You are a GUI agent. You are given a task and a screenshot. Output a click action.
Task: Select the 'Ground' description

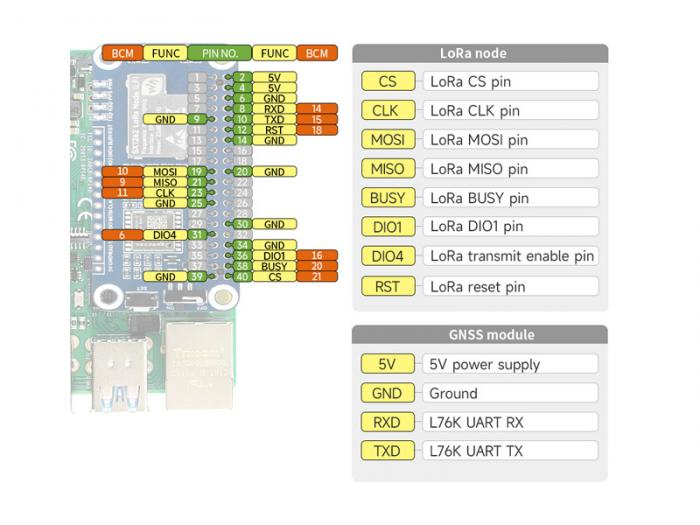[510, 393]
